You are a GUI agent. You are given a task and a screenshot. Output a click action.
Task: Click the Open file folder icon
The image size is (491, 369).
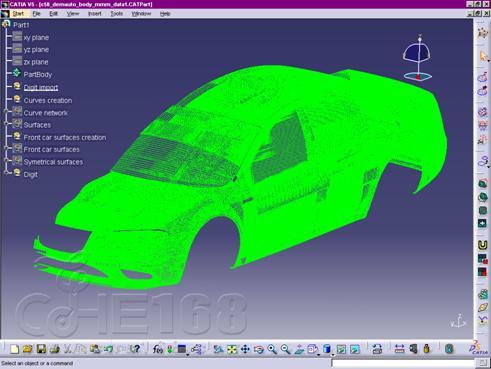[28, 349]
